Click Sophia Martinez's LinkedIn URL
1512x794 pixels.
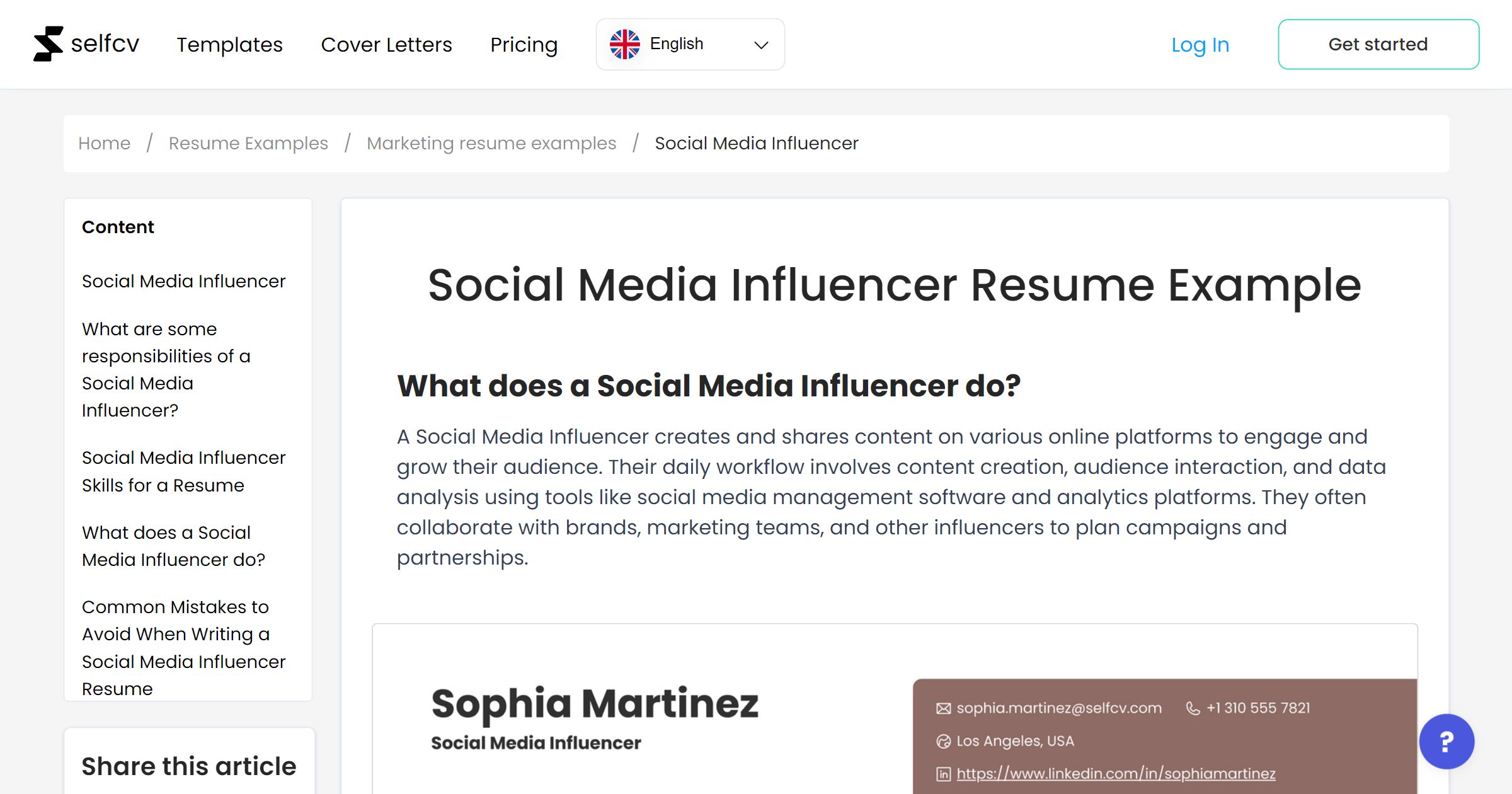[1115, 773]
